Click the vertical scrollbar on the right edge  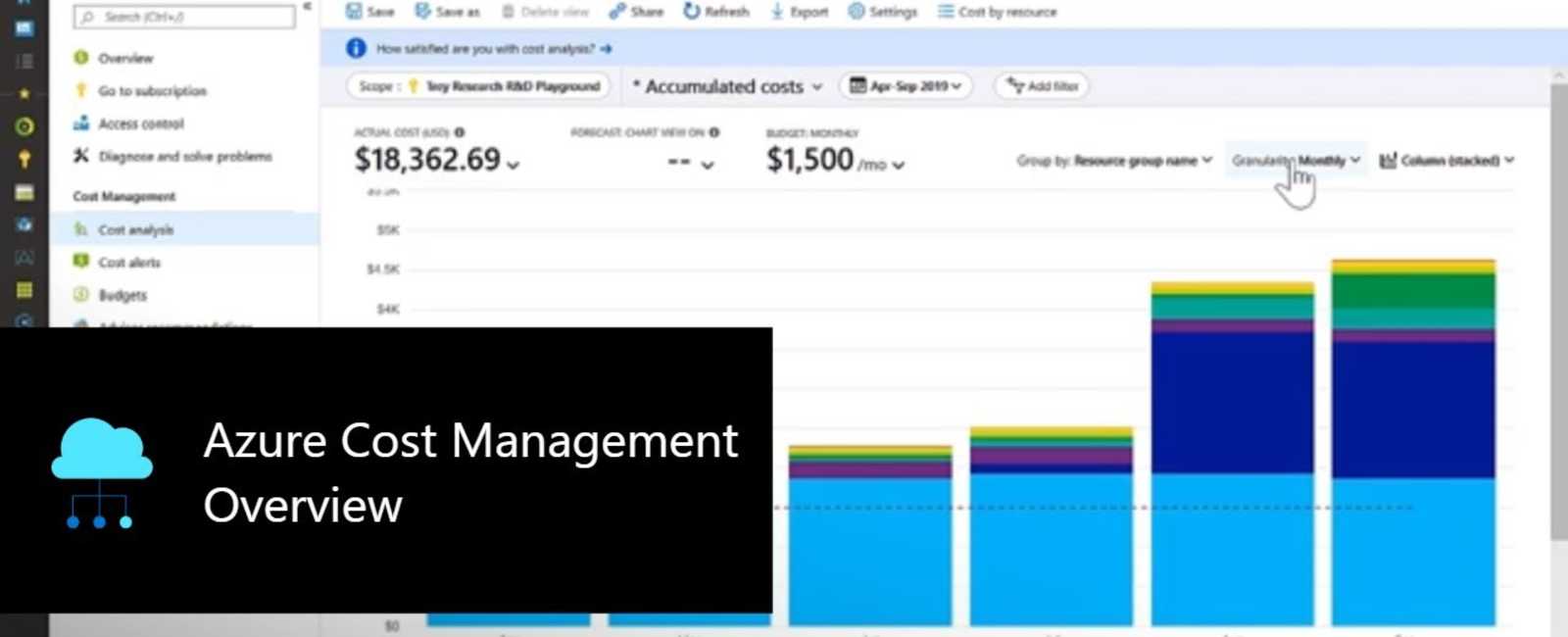coord(1558,312)
